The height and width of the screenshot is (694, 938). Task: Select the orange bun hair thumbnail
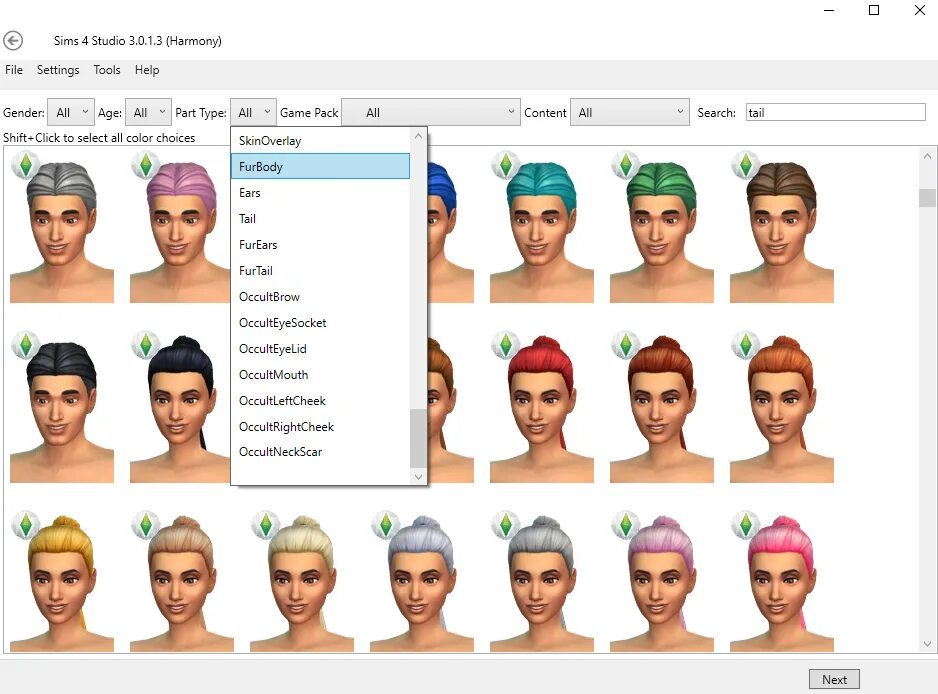[x=781, y=407]
